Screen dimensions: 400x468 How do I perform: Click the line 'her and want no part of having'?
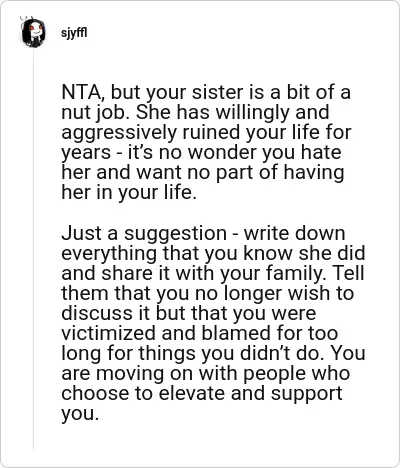203,173
